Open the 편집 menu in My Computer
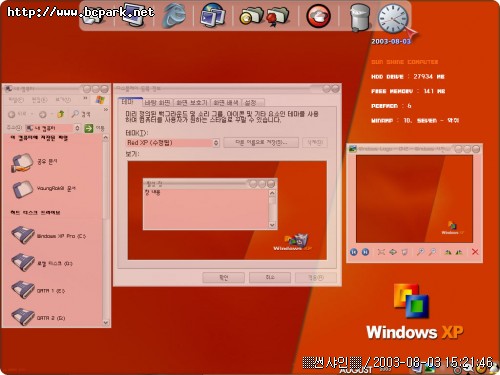The width and height of the screenshot is (500, 375). coord(39,100)
